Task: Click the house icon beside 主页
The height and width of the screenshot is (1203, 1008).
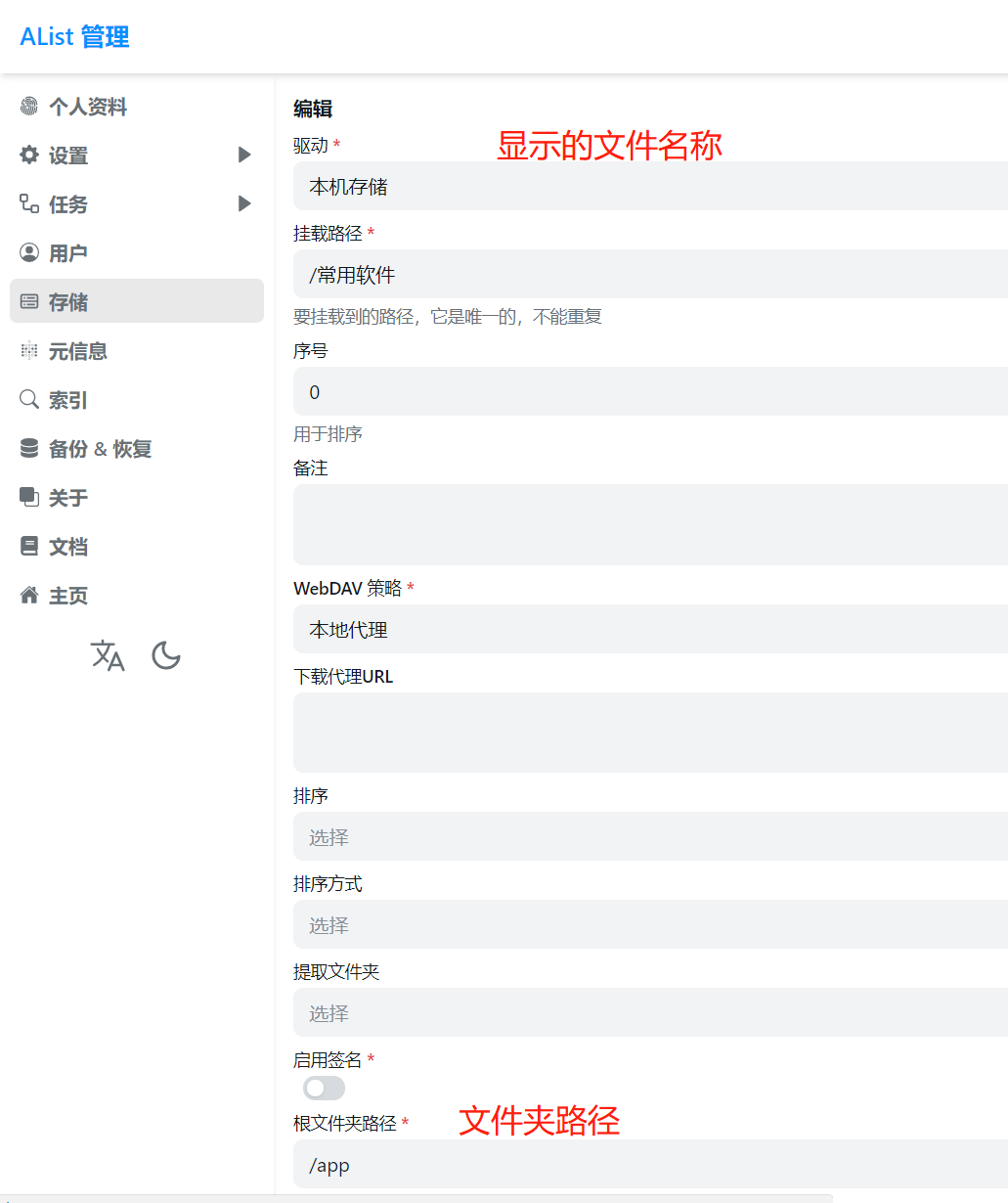Action: pyautogui.click(x=29, y=595)
